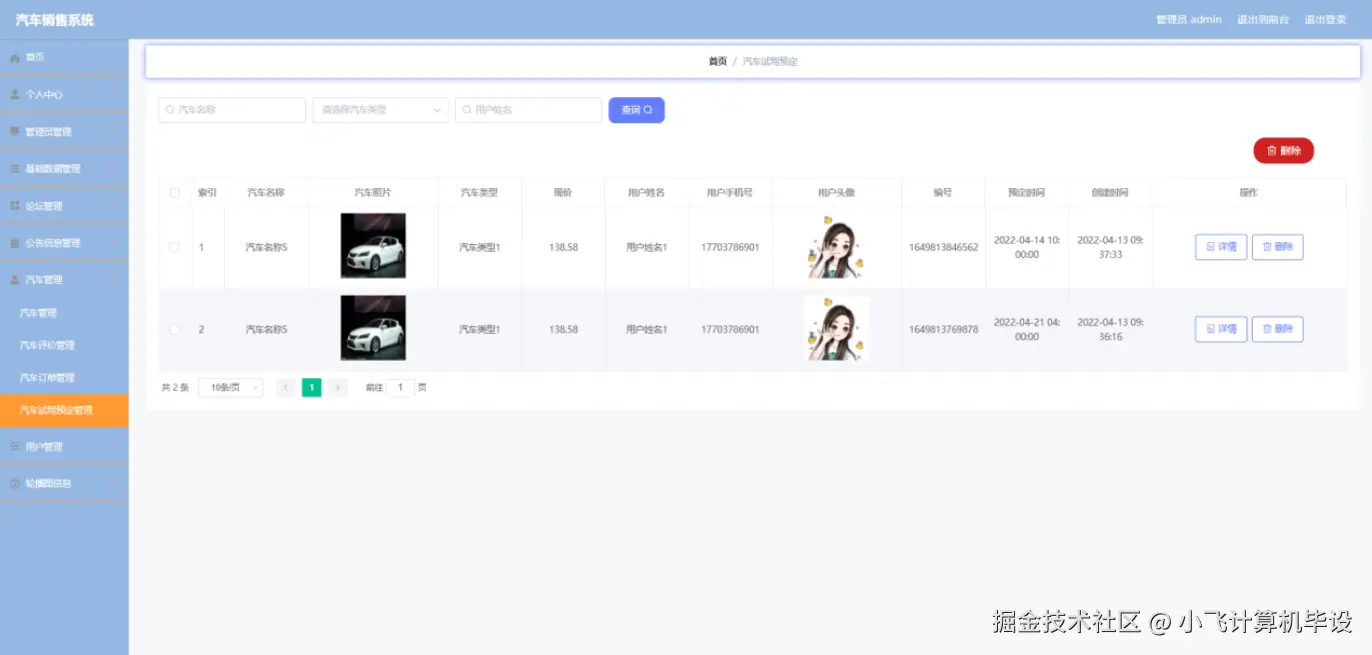The width and height of the screenshot is (1372, 655).
Task: Click the icon beside 管理员管理
Action: point(15,132)
